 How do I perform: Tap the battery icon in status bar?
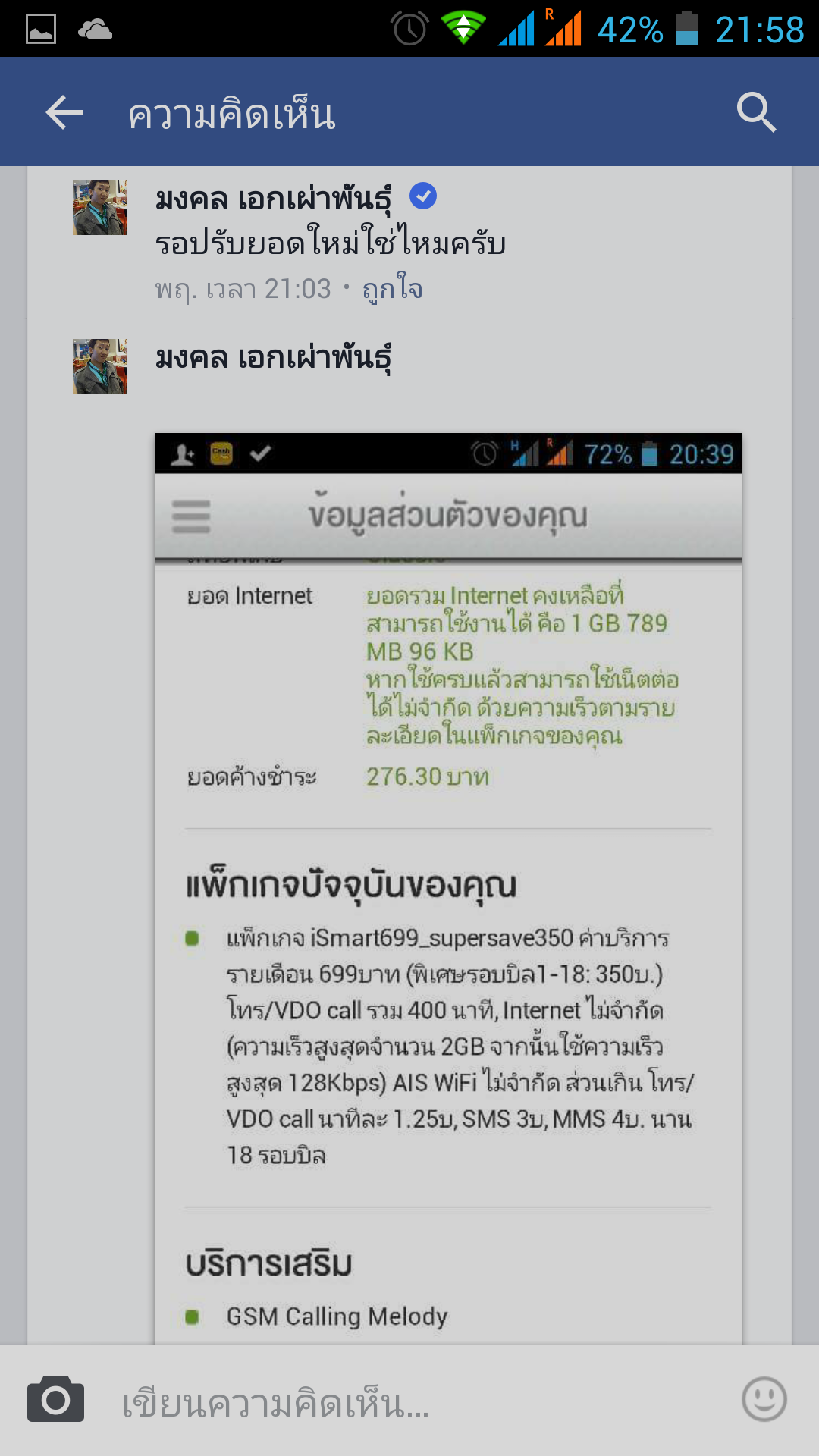[x=687, y=29]
